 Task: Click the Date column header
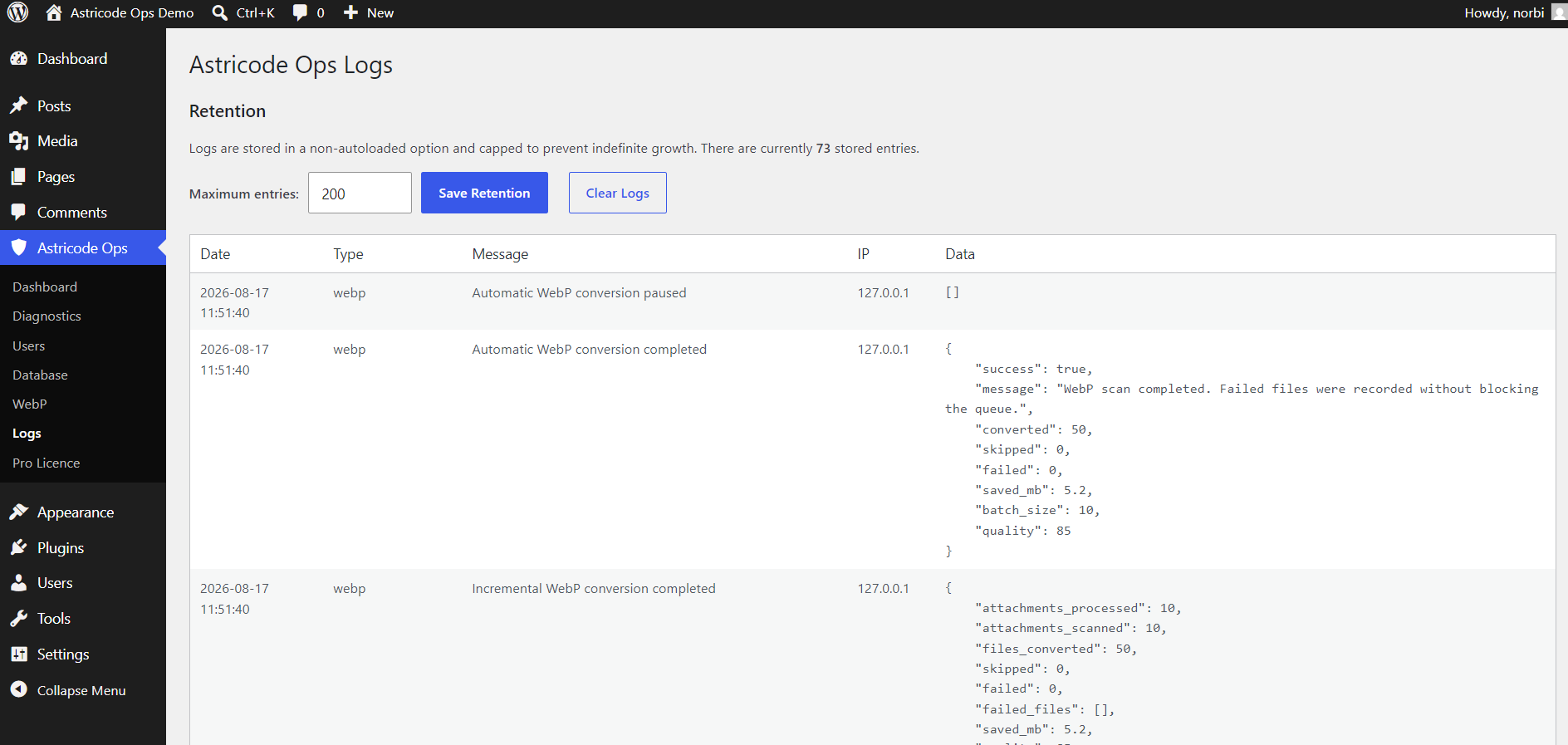tap(215, 254)
